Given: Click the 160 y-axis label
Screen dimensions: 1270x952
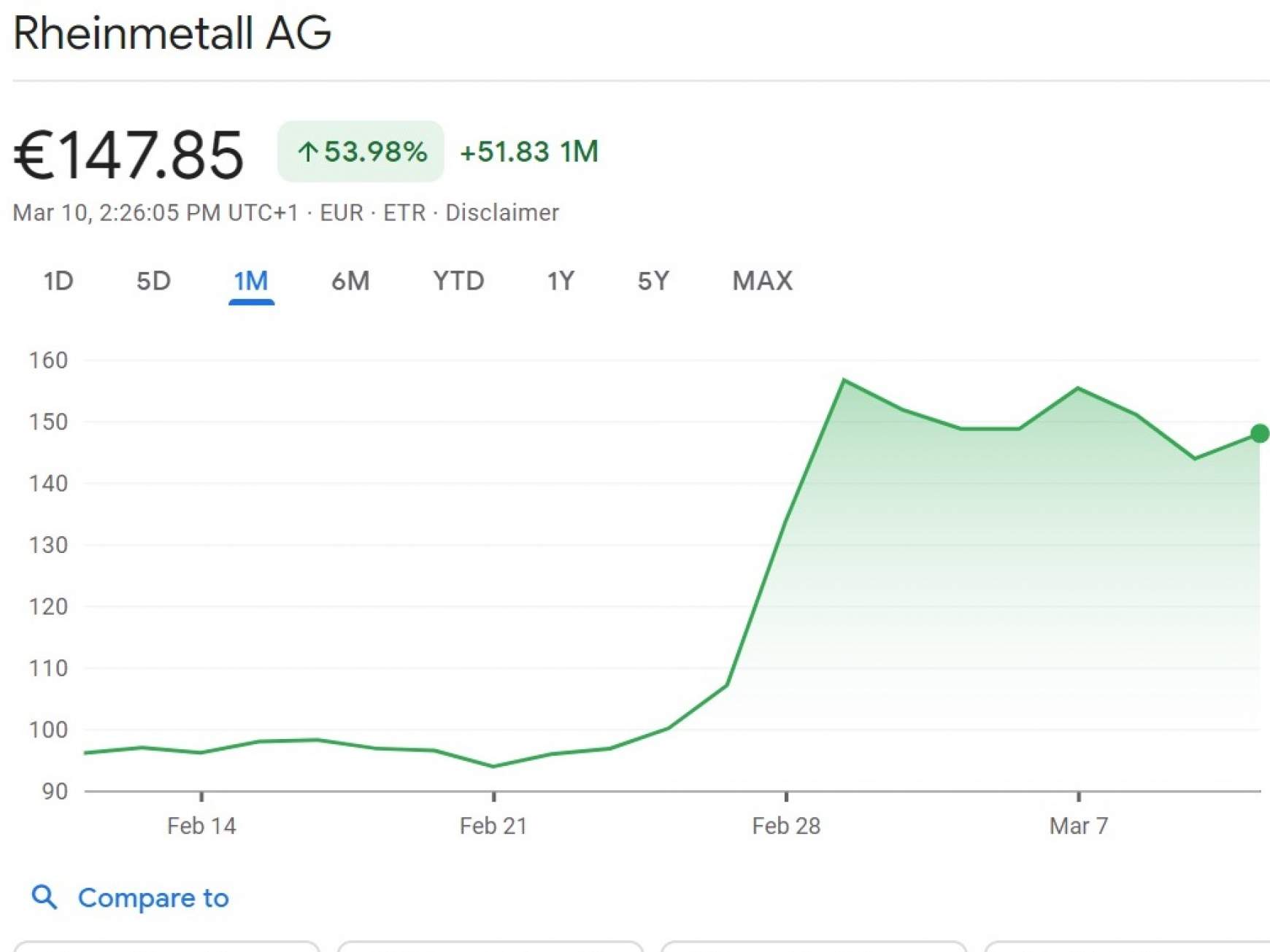Looking at the screenshot, I should (x=48, y=360).
